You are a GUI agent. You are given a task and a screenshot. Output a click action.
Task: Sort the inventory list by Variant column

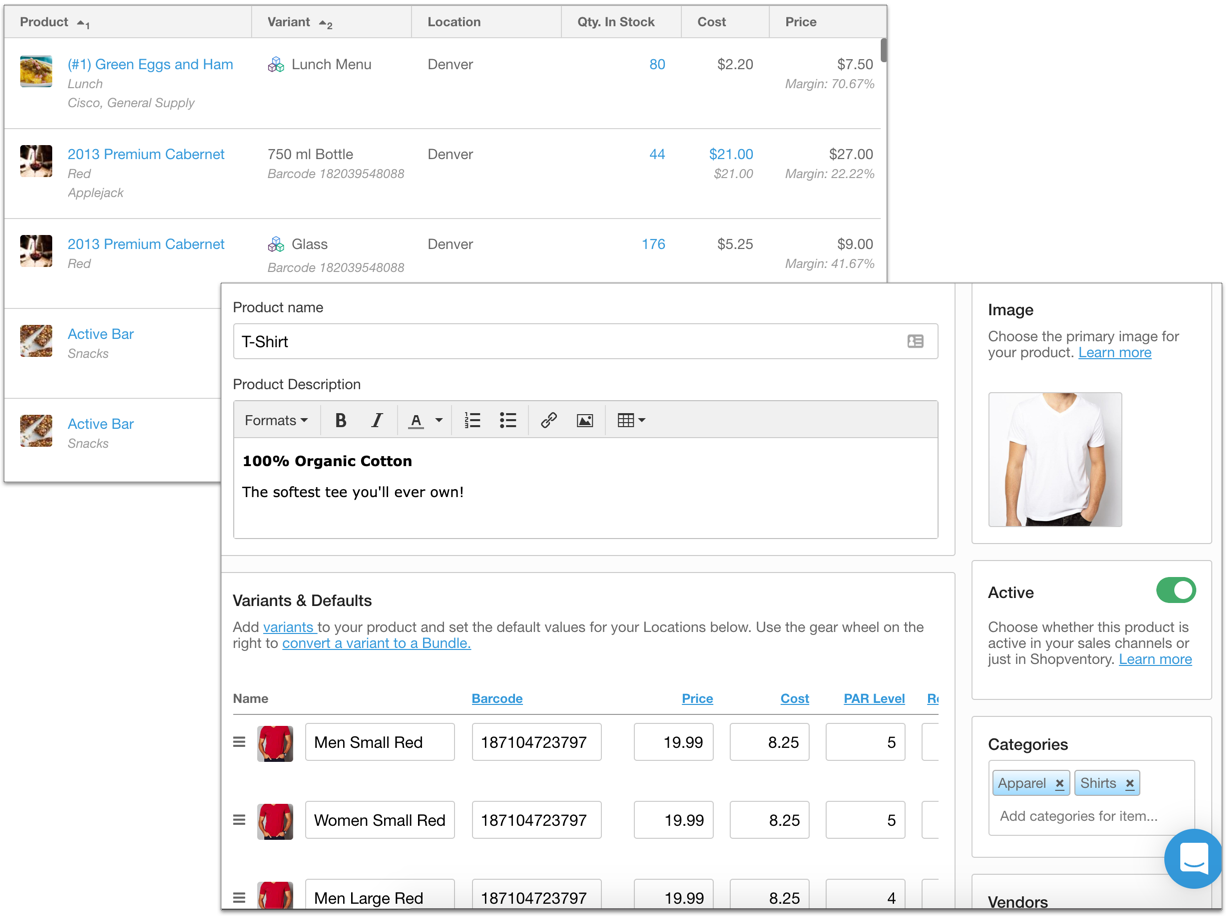coord(300,22)
